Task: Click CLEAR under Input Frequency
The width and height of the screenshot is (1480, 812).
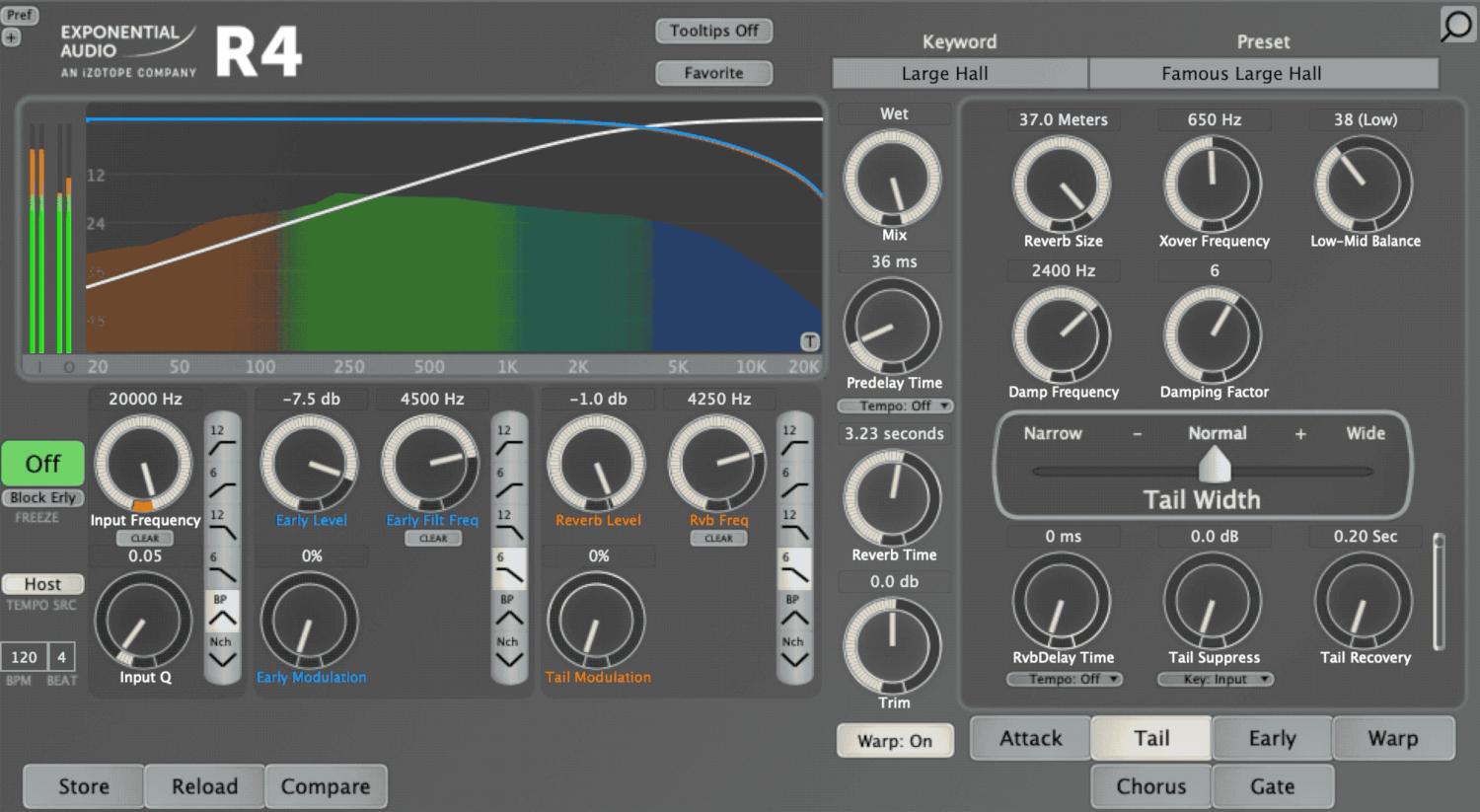Action: tap(145, 539)
